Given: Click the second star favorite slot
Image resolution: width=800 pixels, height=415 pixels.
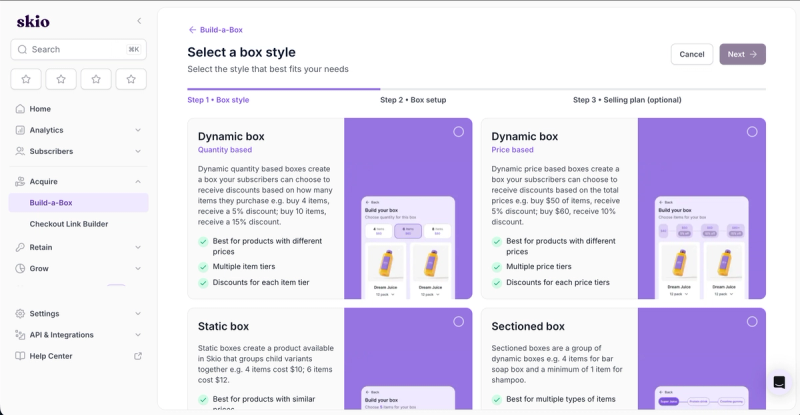Looking at the screenshot, I should [x=61, y=79].
